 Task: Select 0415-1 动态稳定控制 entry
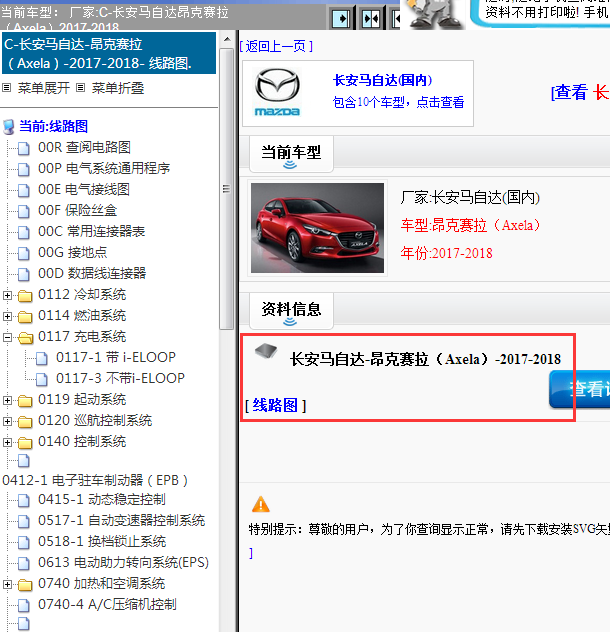(102, 500)
